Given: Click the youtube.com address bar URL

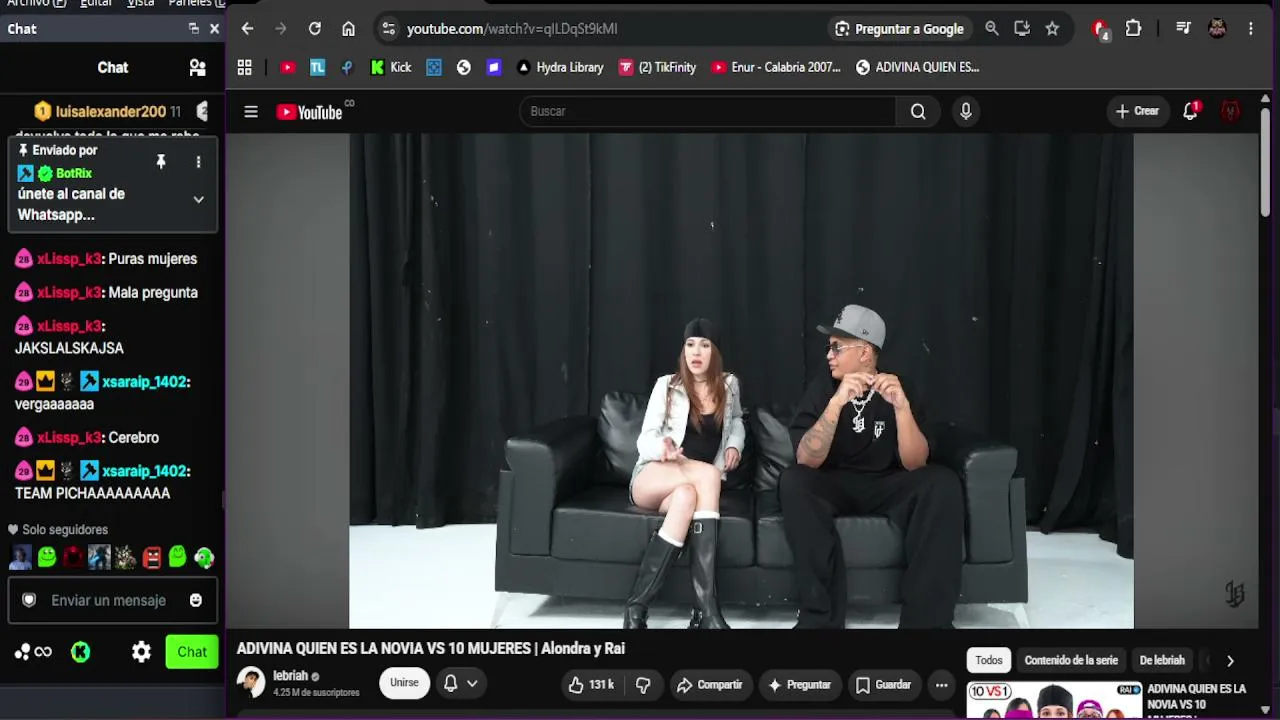Looking at the screenshot, I should (512, 29).
